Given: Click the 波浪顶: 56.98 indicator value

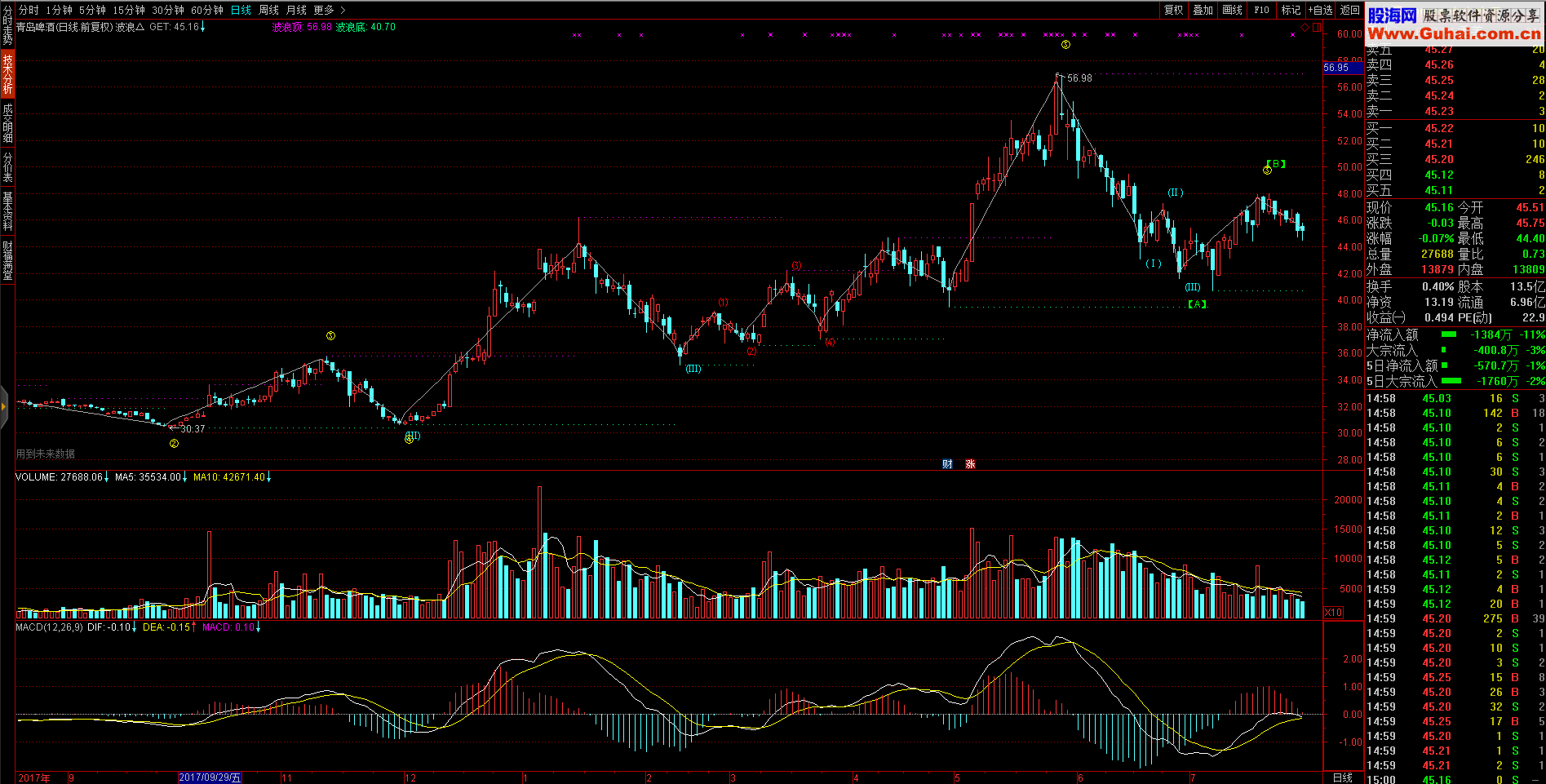Looking at the screenshot, I should click(302, 27).
